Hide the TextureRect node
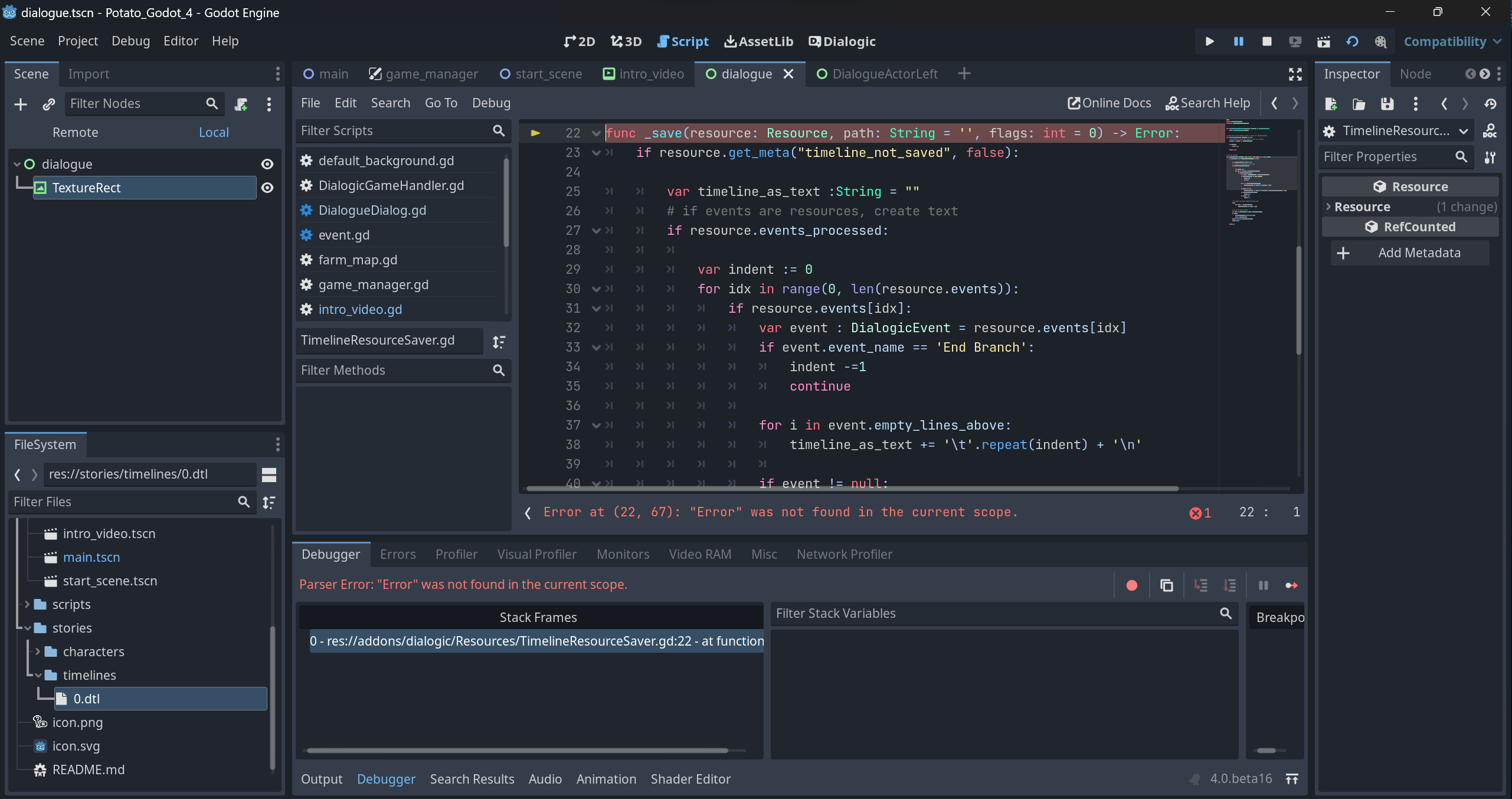Image resolution: width=1512 pixels, height=799 pixels. [x=267, y=188]
